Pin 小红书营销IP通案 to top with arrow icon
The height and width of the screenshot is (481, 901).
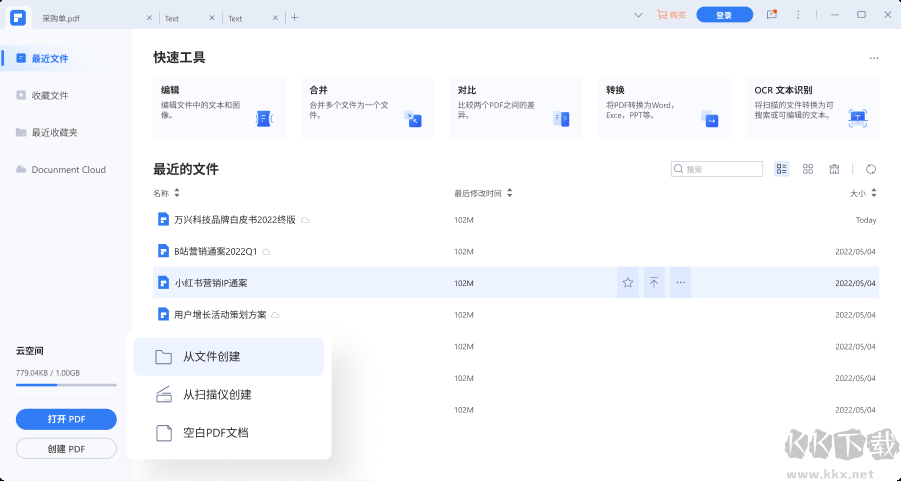[654, 283]
